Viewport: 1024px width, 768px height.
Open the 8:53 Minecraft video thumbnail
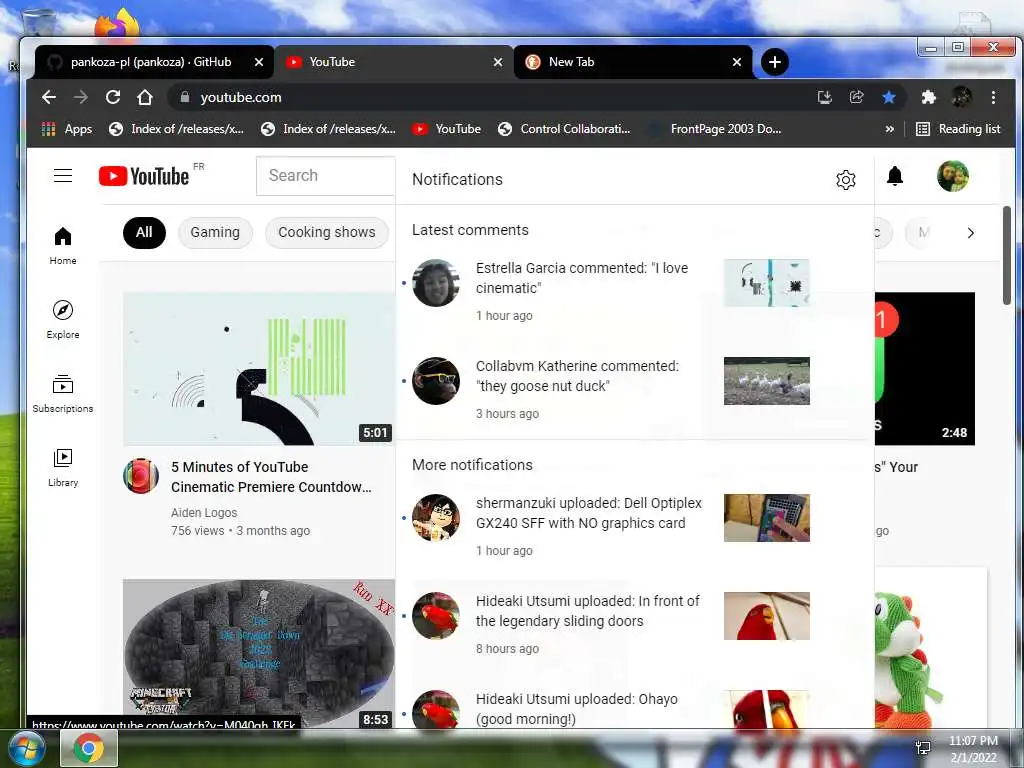coord(259,653)
